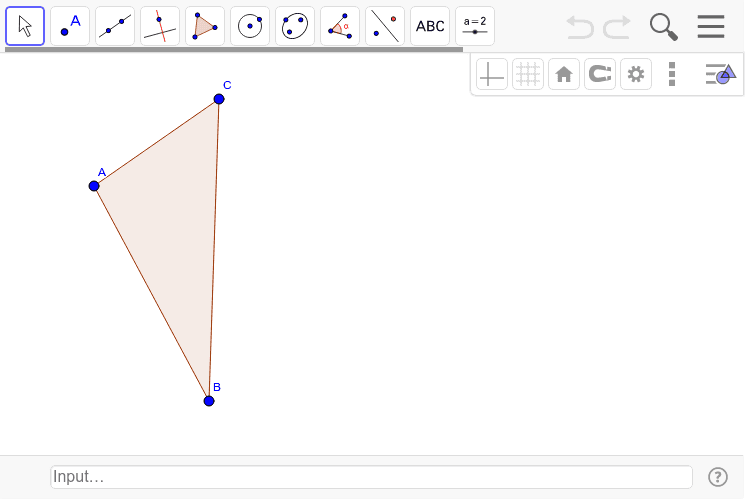This screenshot has height=500, width=745.
Task: Select the Slider a=2 tool
Action: 475,26
